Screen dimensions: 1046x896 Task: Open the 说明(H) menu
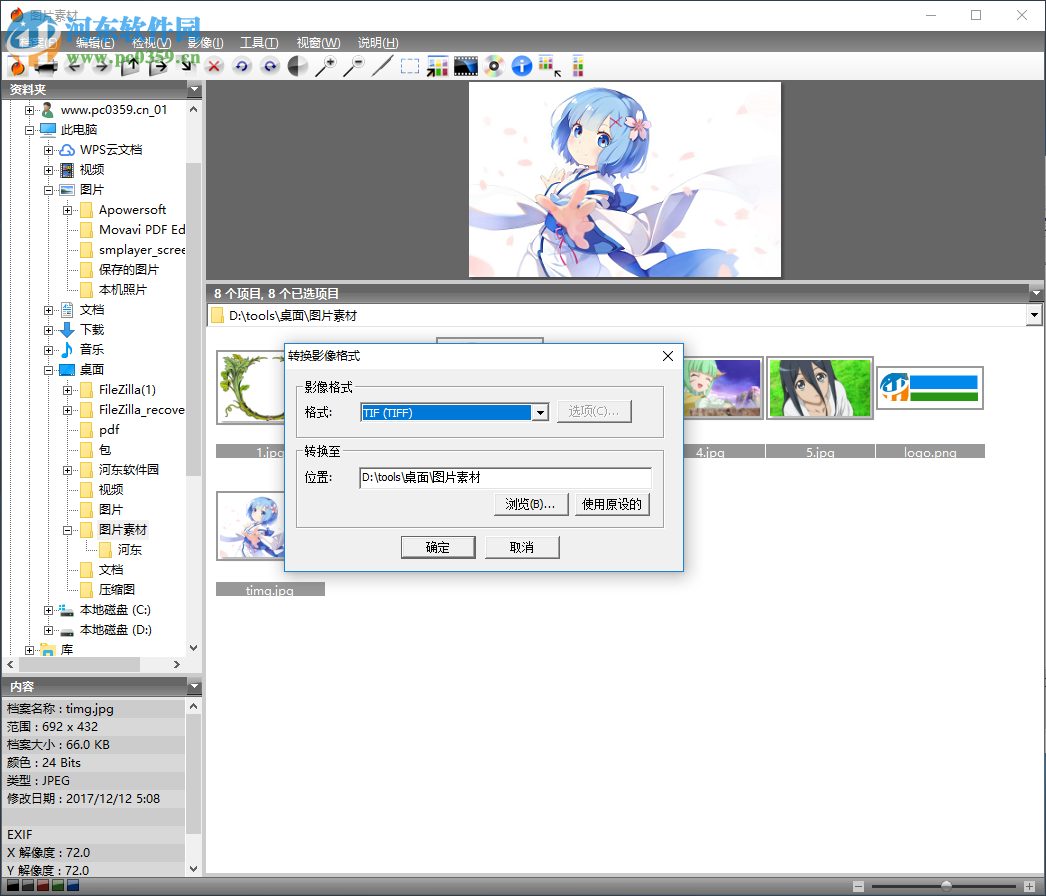[x=378, y=43]
